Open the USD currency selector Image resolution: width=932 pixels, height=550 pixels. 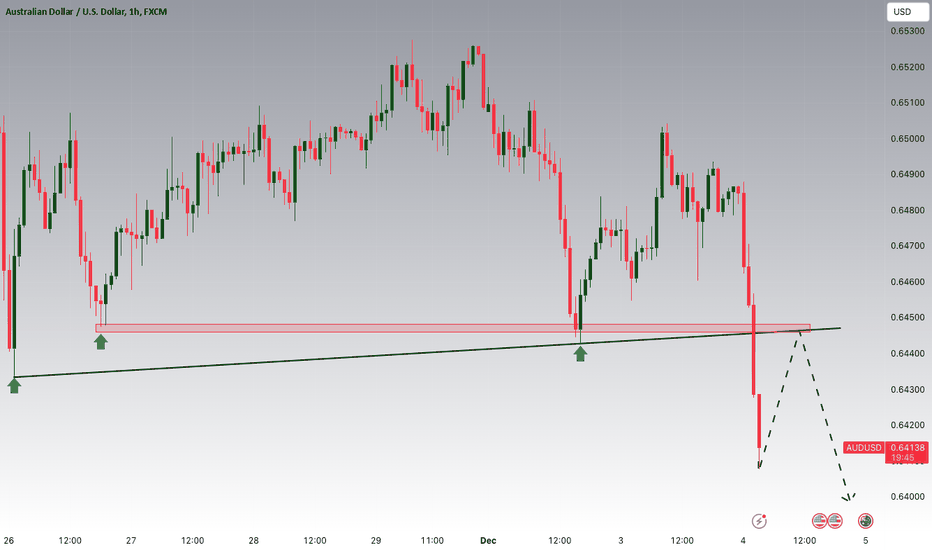[902, 12]
